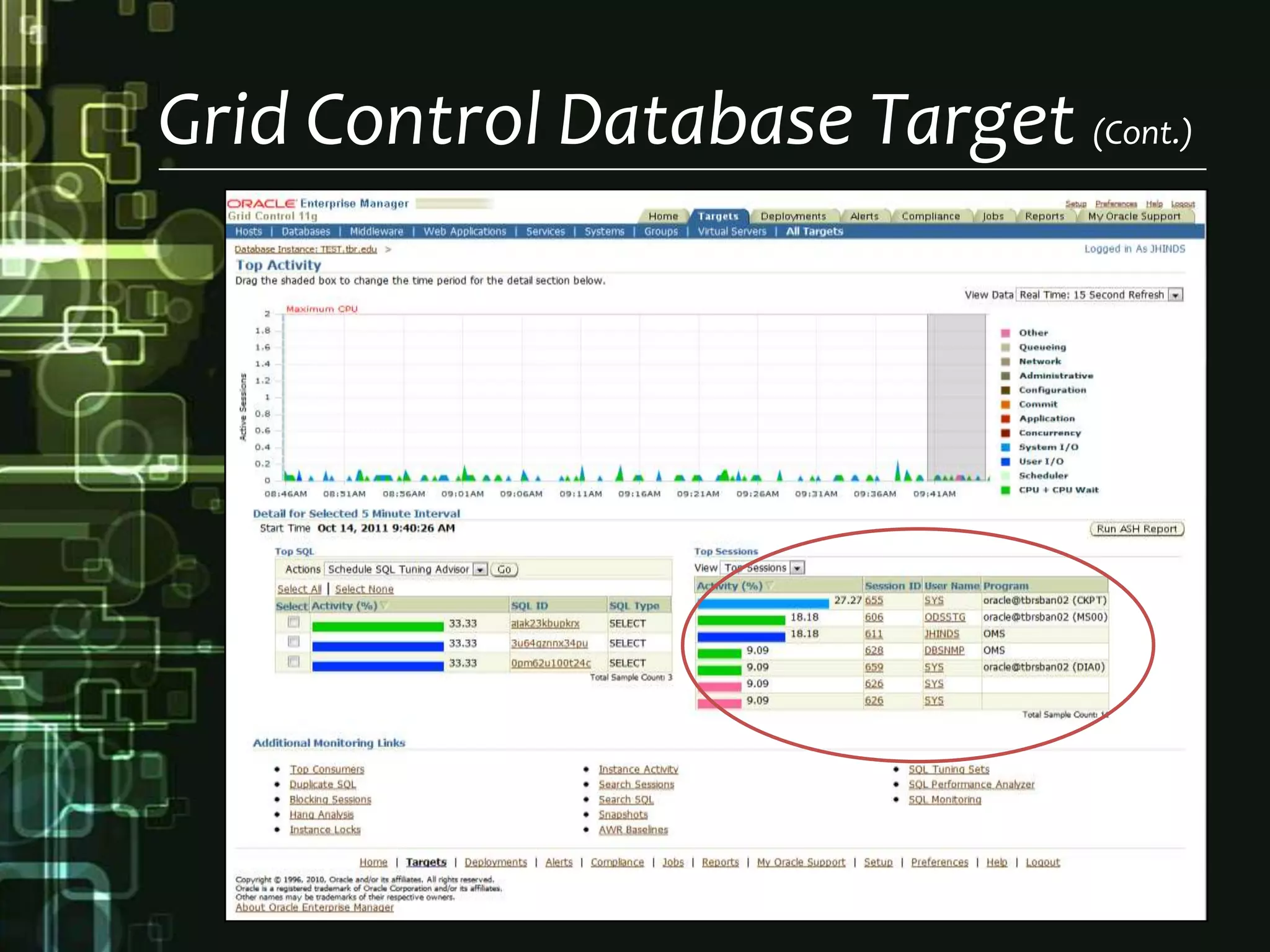Check the box for SQL ajak23kbupkrx
1270x952 pixels.
[294, 622]
